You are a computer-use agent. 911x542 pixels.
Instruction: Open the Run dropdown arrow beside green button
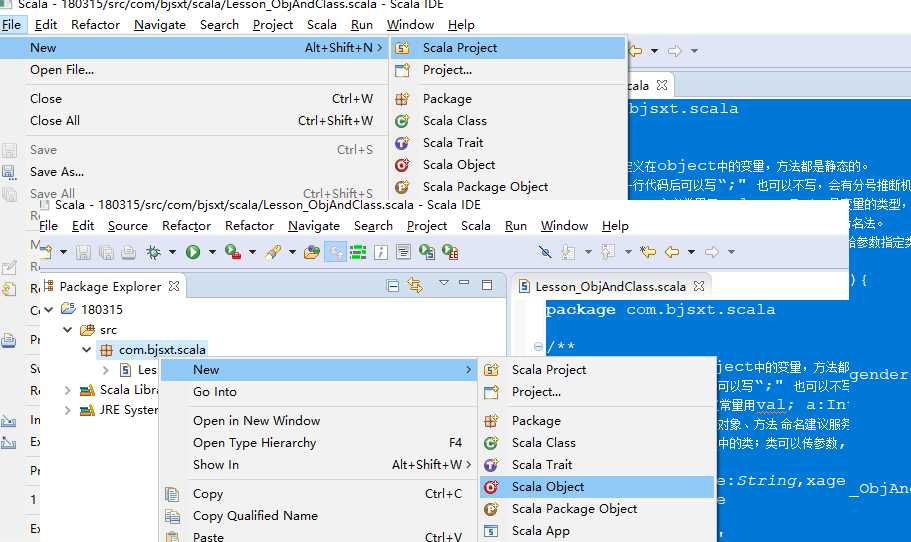click(x=212, y=252)
